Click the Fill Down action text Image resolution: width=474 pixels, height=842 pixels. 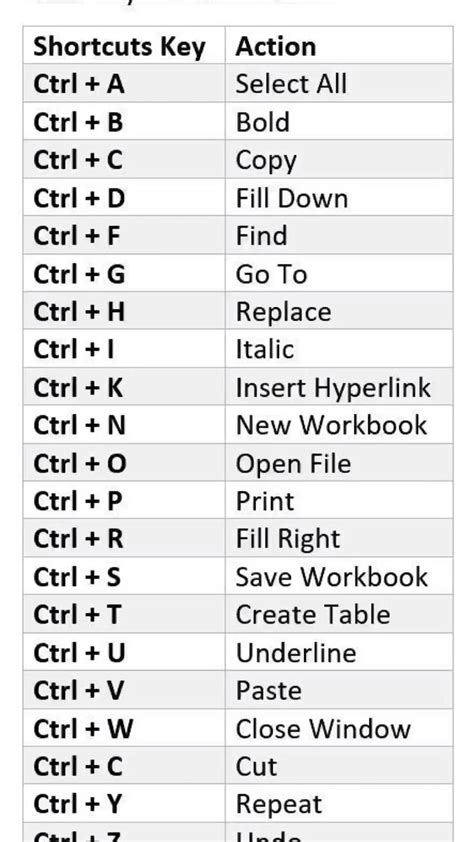[x=291, y=198]
